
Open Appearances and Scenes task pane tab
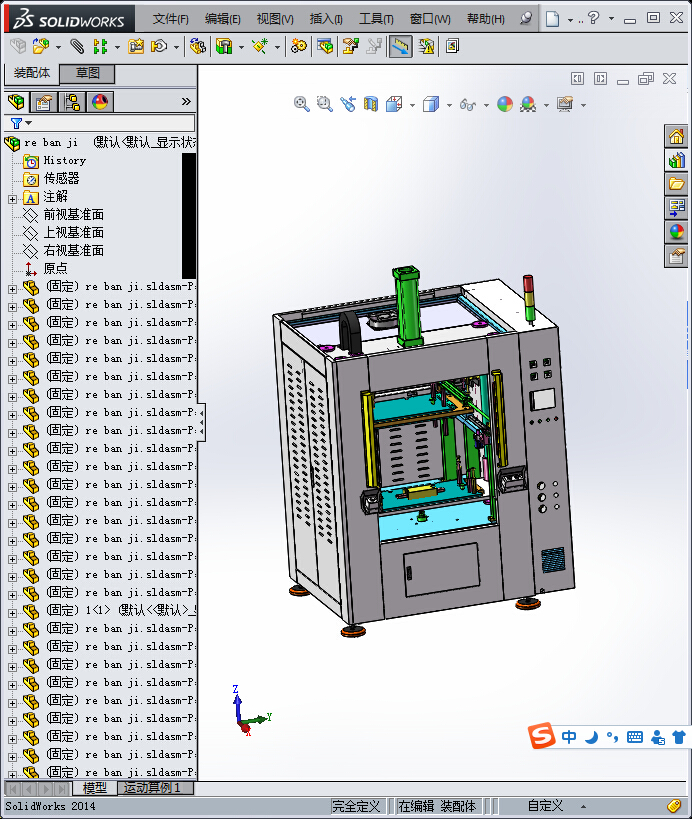pos(676,232)
